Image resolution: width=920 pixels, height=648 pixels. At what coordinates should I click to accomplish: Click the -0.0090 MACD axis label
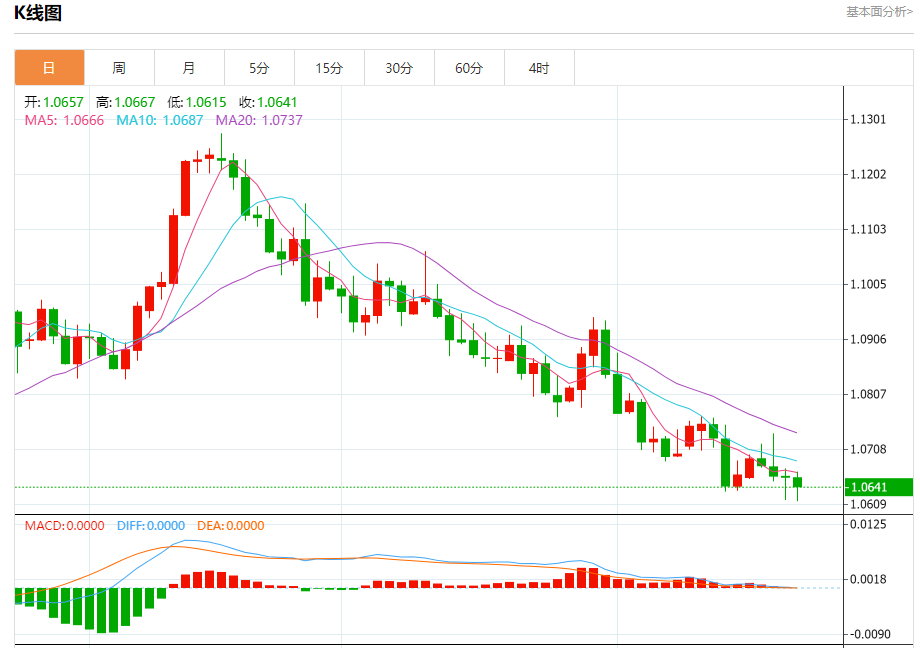[x=868, y=634]
